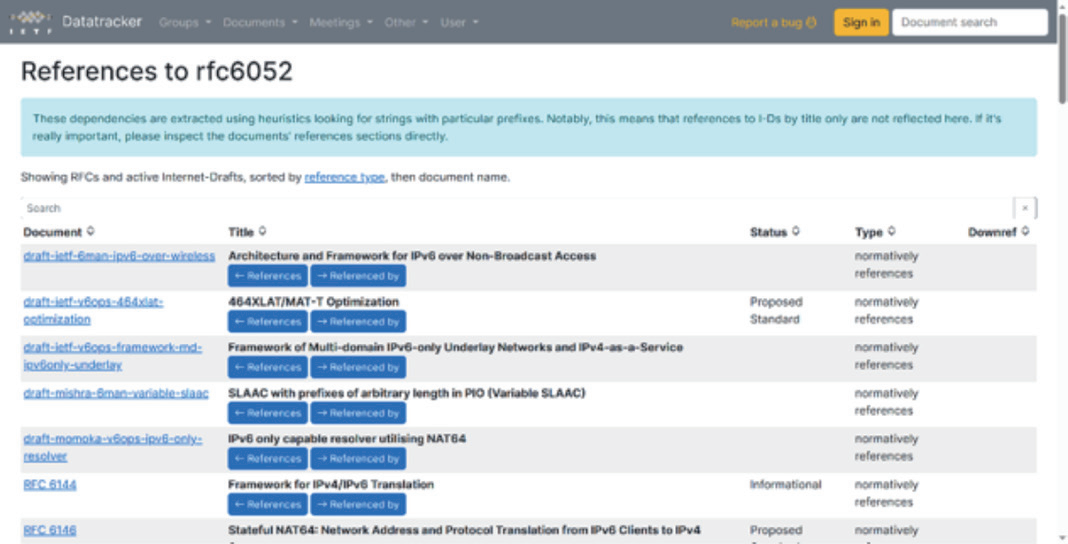Screen dimensions: 1068x544
Task: Open the Documents dropdown menu
Action: pos(259,22)
